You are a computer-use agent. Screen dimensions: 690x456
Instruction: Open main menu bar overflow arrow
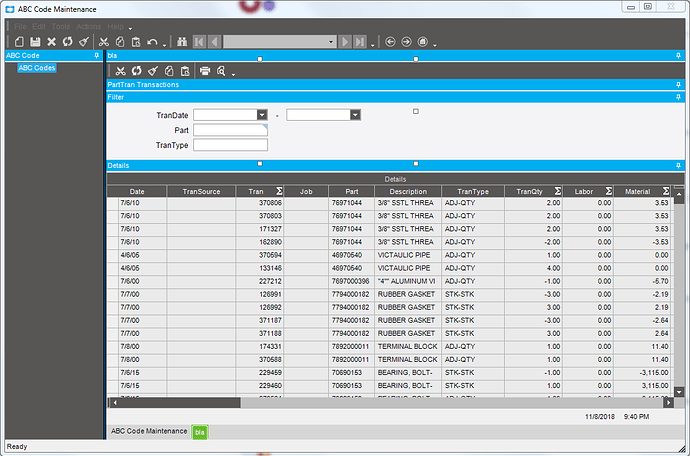(x=130, y=29)
